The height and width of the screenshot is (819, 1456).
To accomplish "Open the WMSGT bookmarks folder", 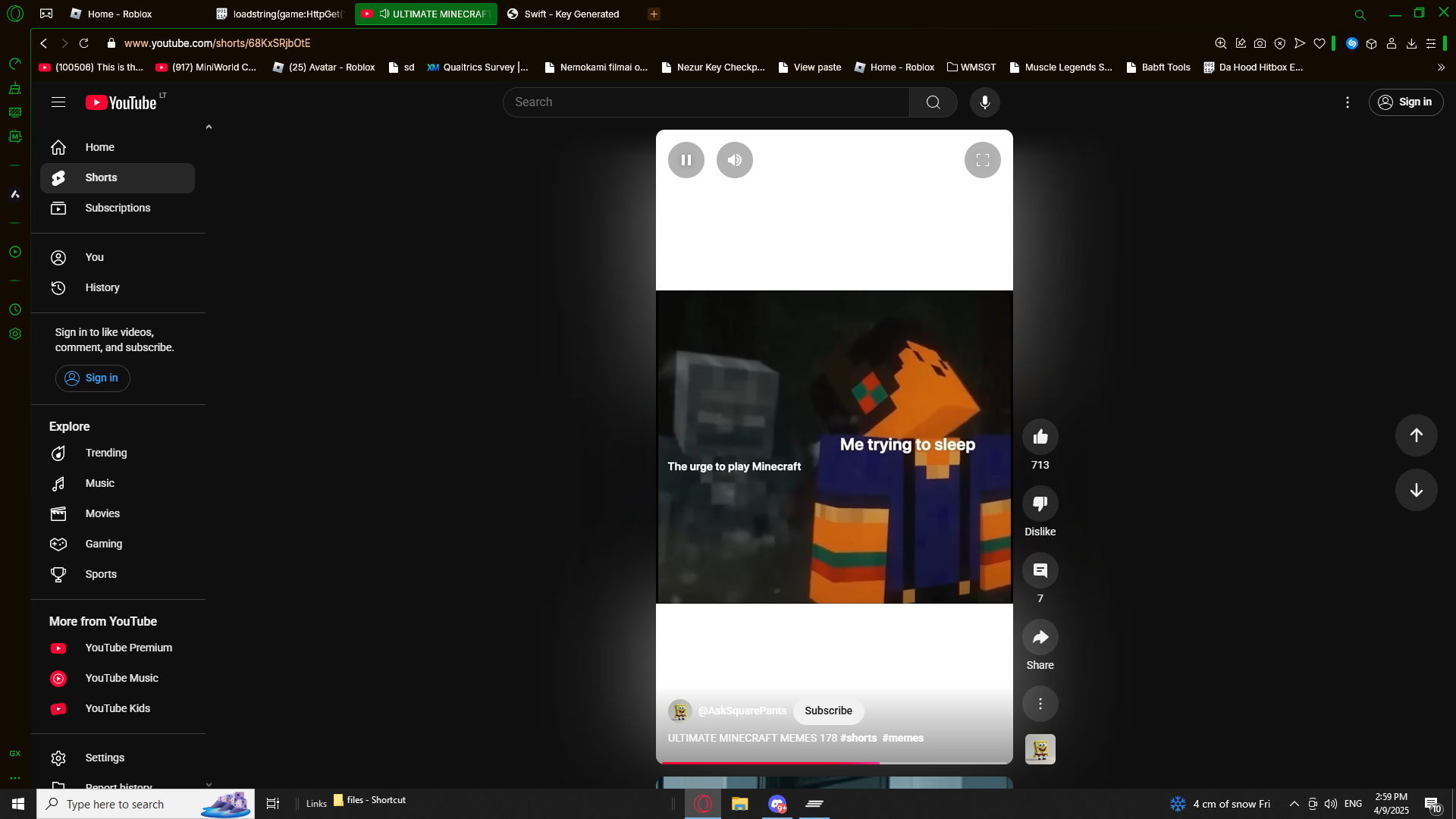I will pyautogui.click(x=971, y=67).
